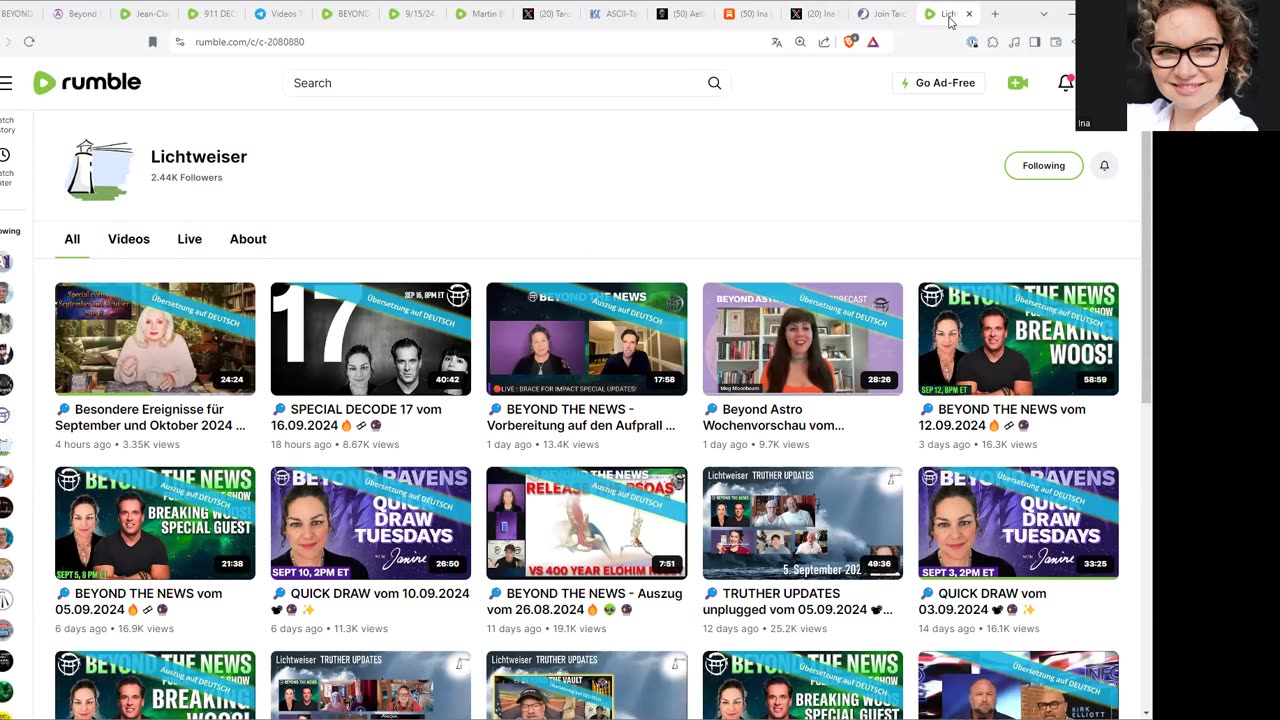Click the zoom magnifier icon in the address bar
The image size is (1280, 720).
point(800,42)
